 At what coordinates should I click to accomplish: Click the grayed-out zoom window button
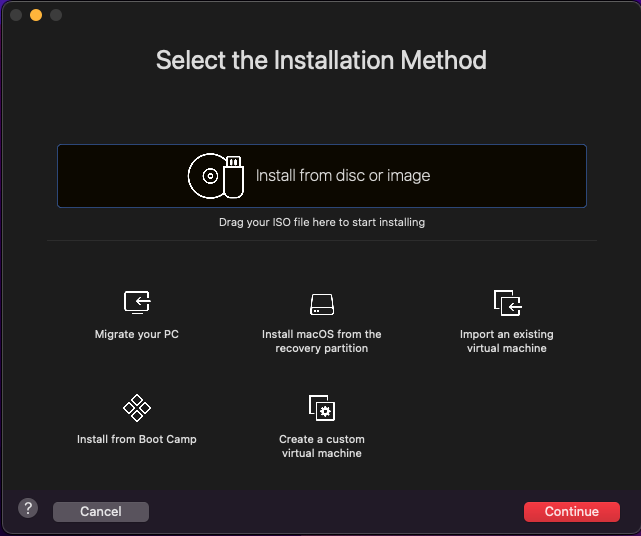56,15
